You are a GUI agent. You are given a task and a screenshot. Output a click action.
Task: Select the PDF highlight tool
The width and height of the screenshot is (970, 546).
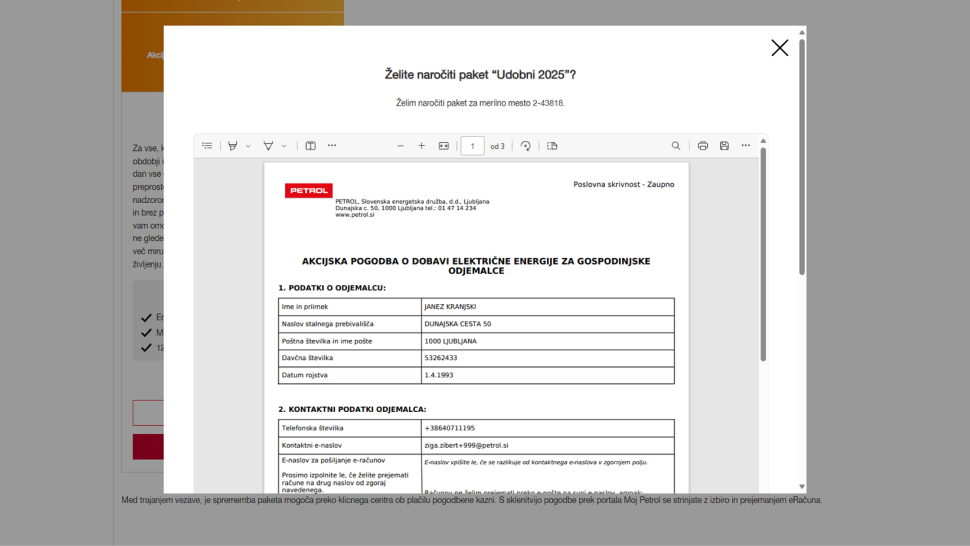tap(233, 146)
